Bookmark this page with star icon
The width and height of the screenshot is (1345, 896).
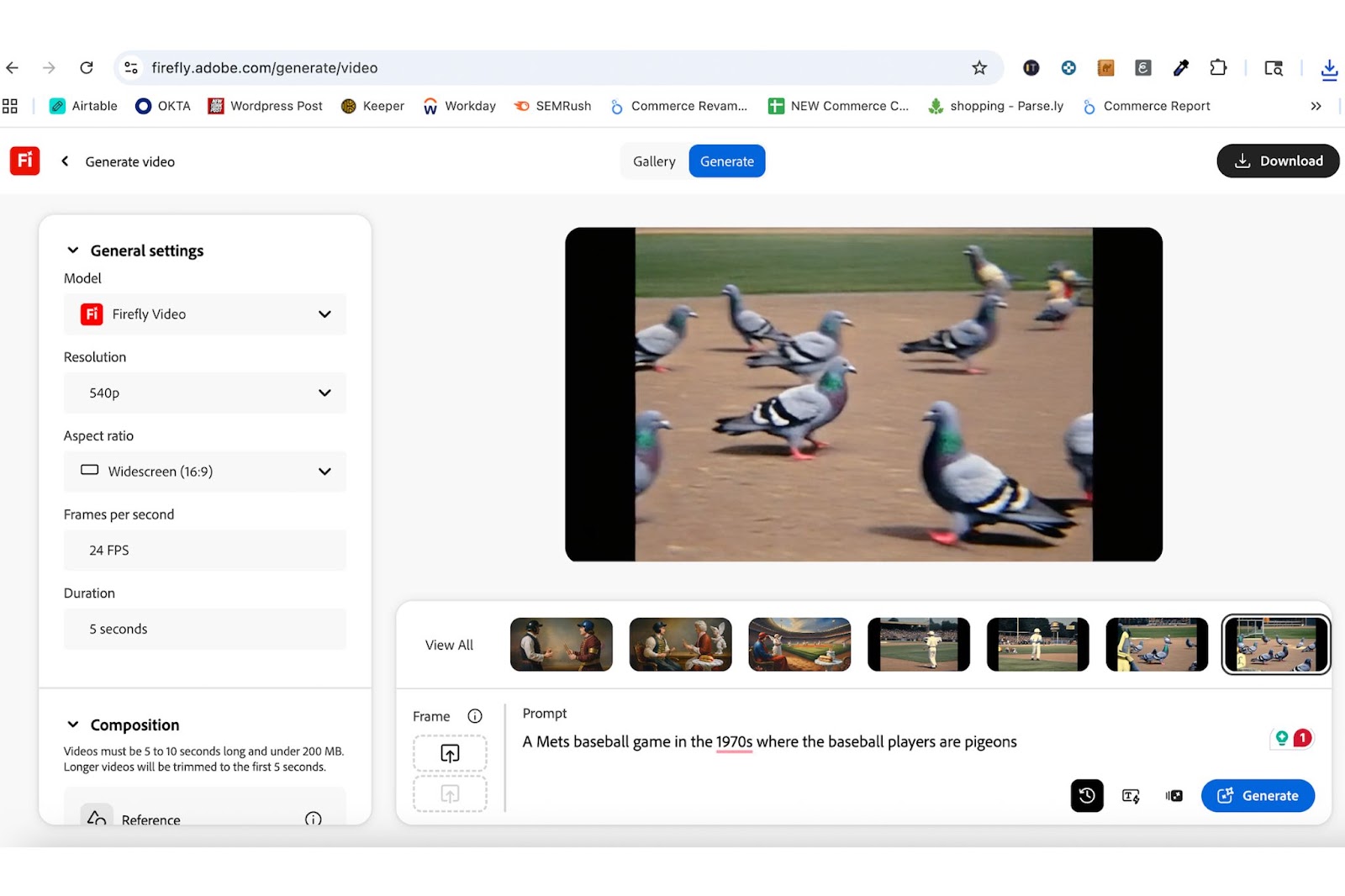[x=979, y=68]
